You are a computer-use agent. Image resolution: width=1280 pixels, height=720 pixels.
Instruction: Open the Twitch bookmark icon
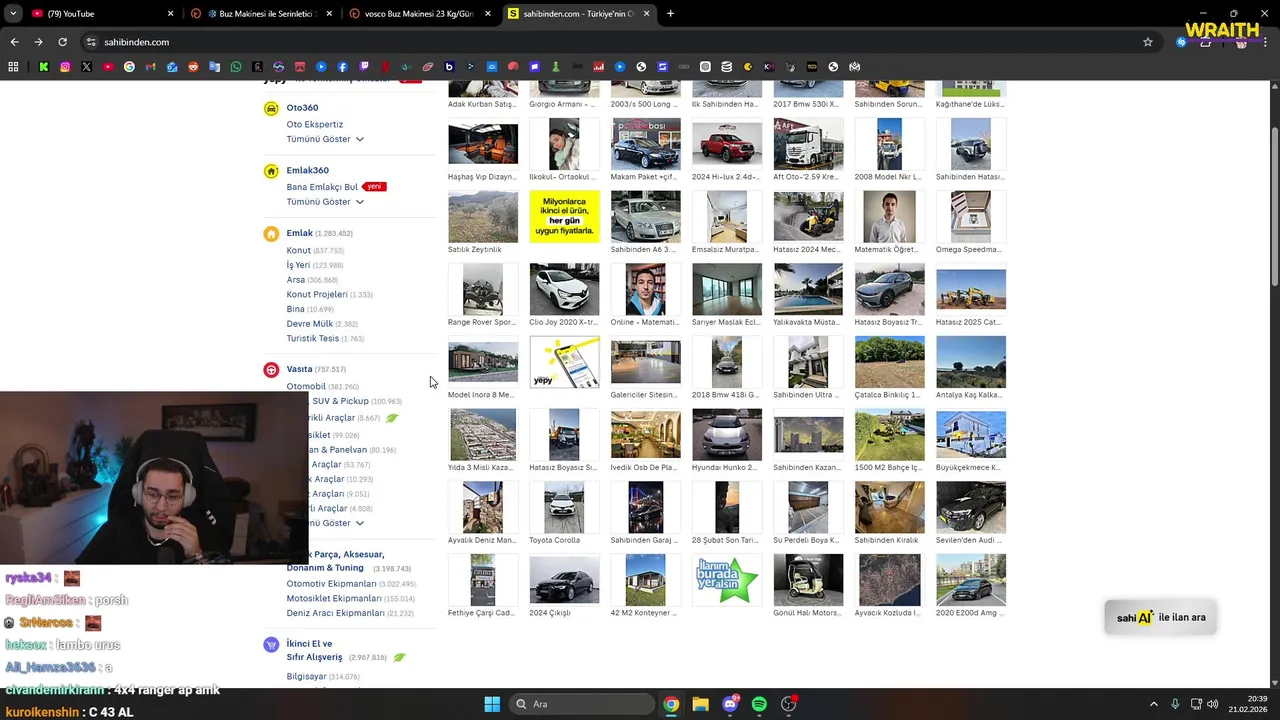(x=364, y=67)
